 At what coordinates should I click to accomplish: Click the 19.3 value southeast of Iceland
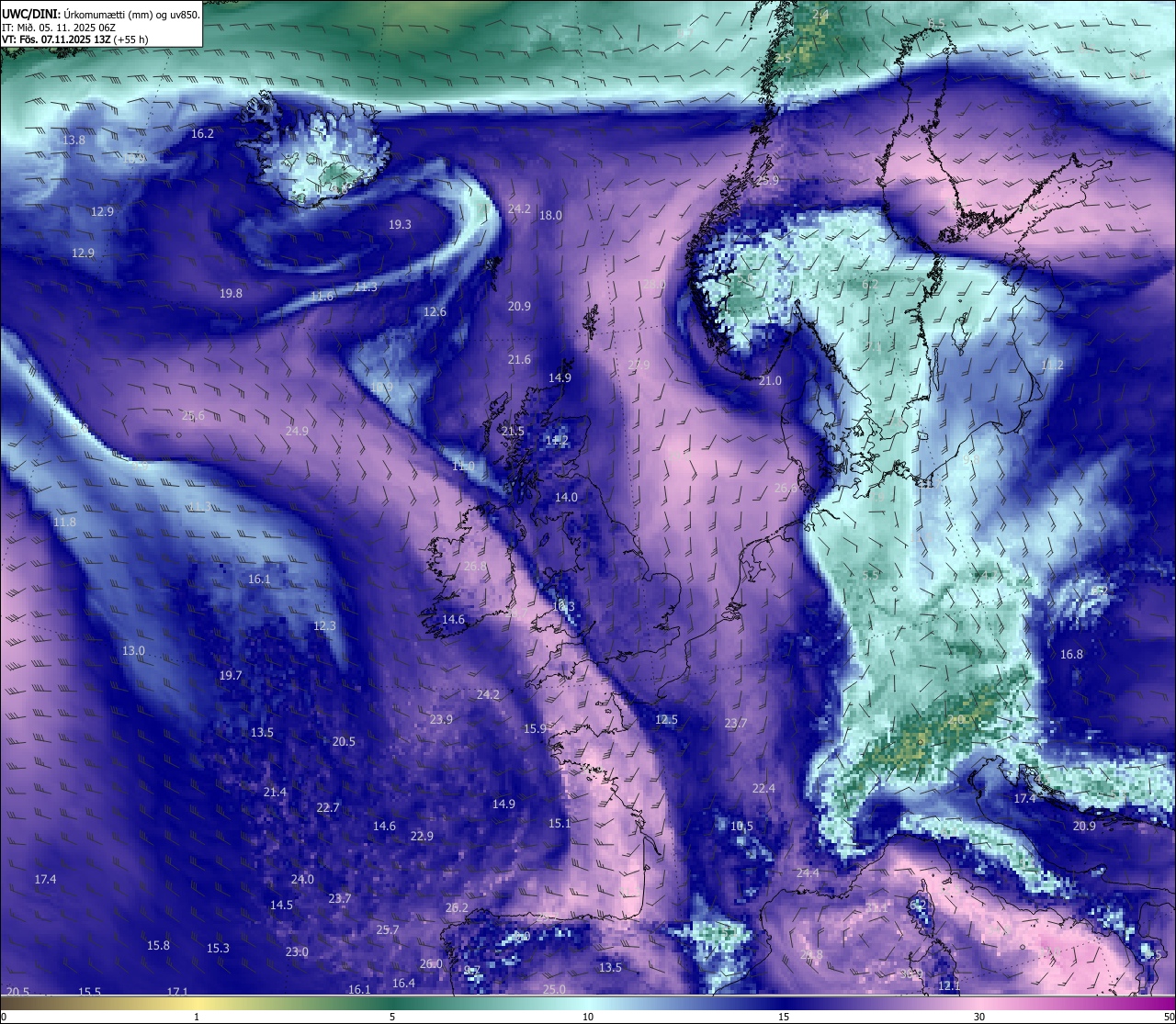[x=400, y=224]
